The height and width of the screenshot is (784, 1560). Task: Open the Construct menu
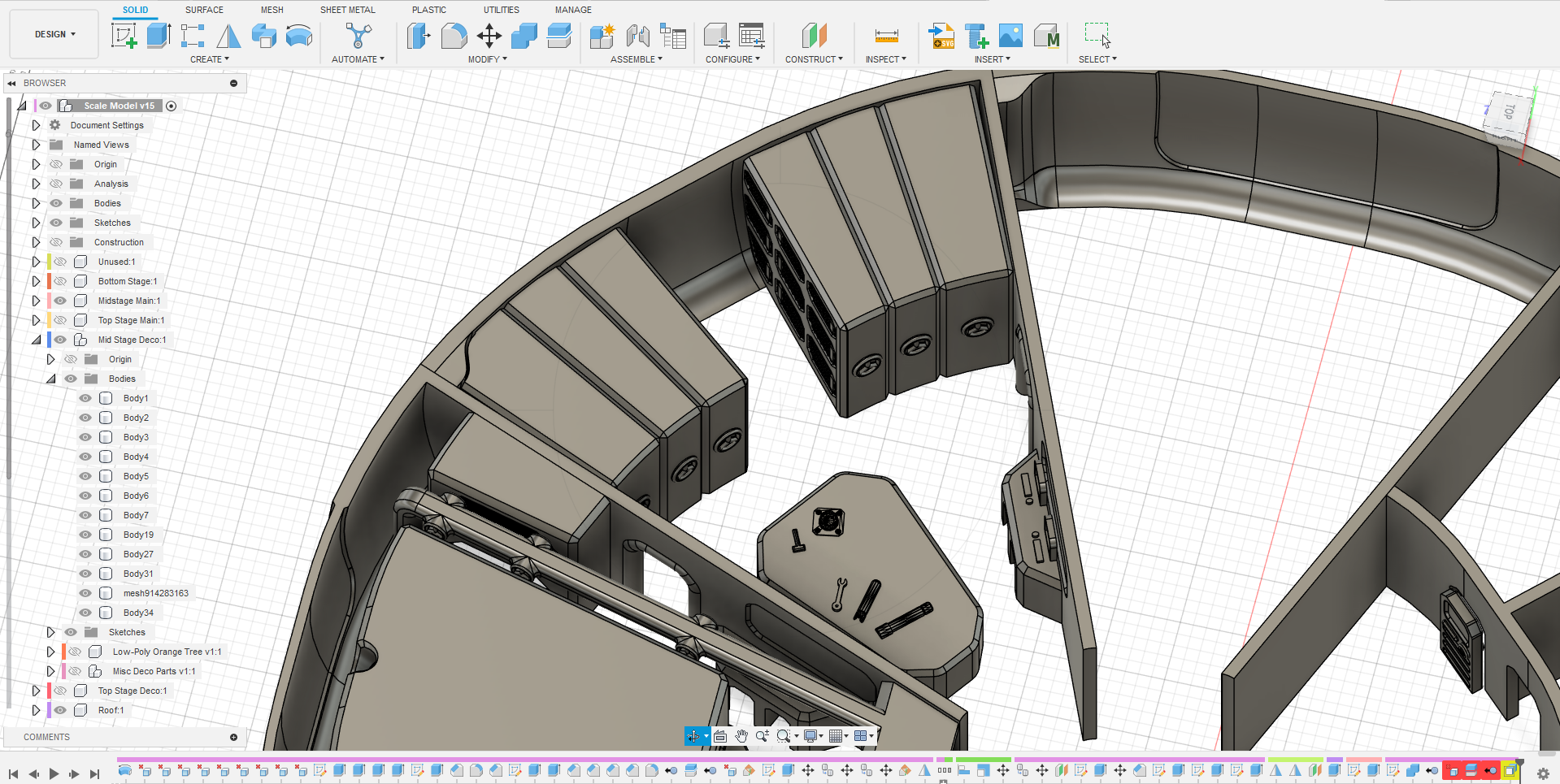(x=814, y=59)
